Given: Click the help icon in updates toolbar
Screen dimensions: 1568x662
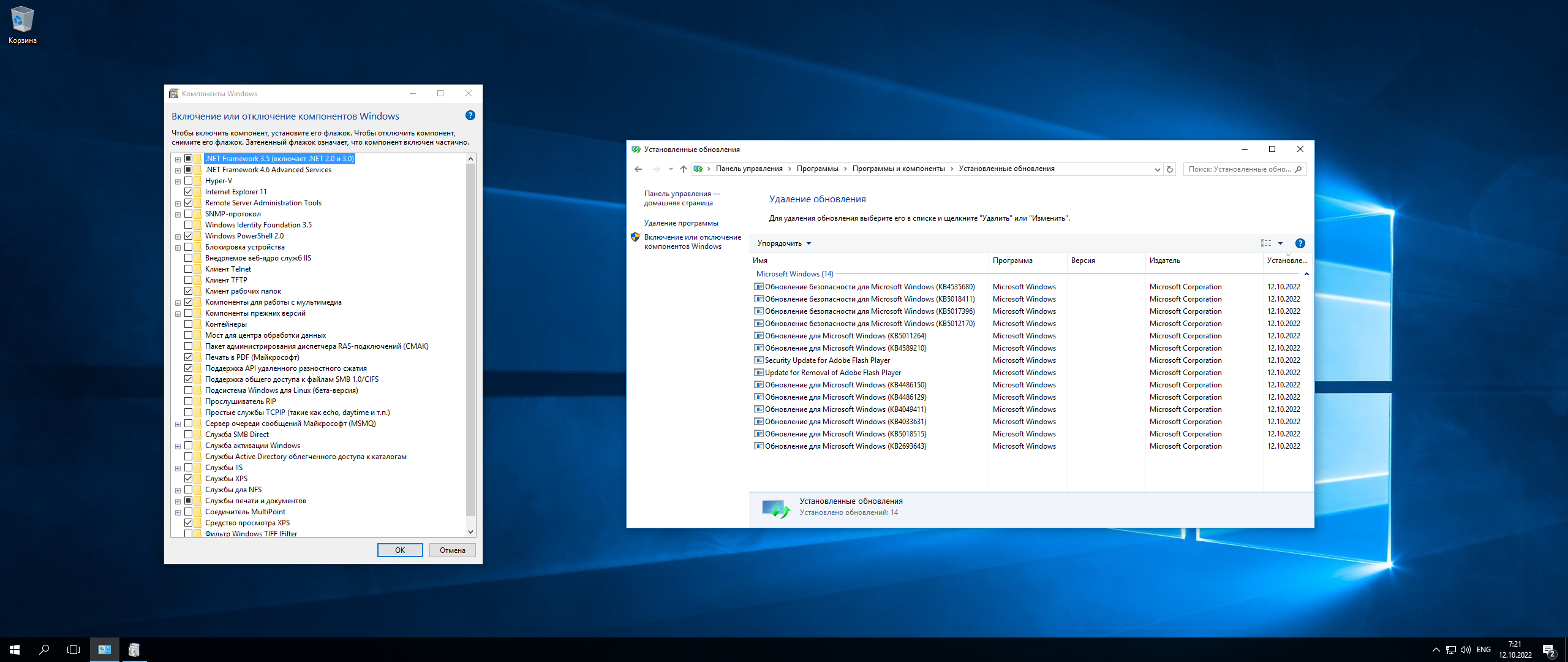Looking at the screenshot, I should pos(1300,243).
